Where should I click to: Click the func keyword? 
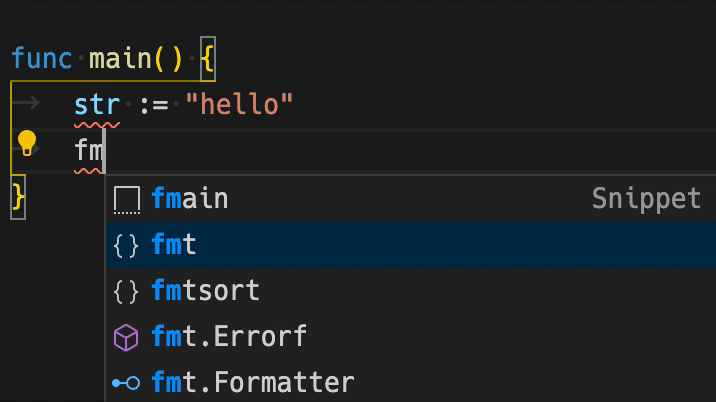point(41,58)
